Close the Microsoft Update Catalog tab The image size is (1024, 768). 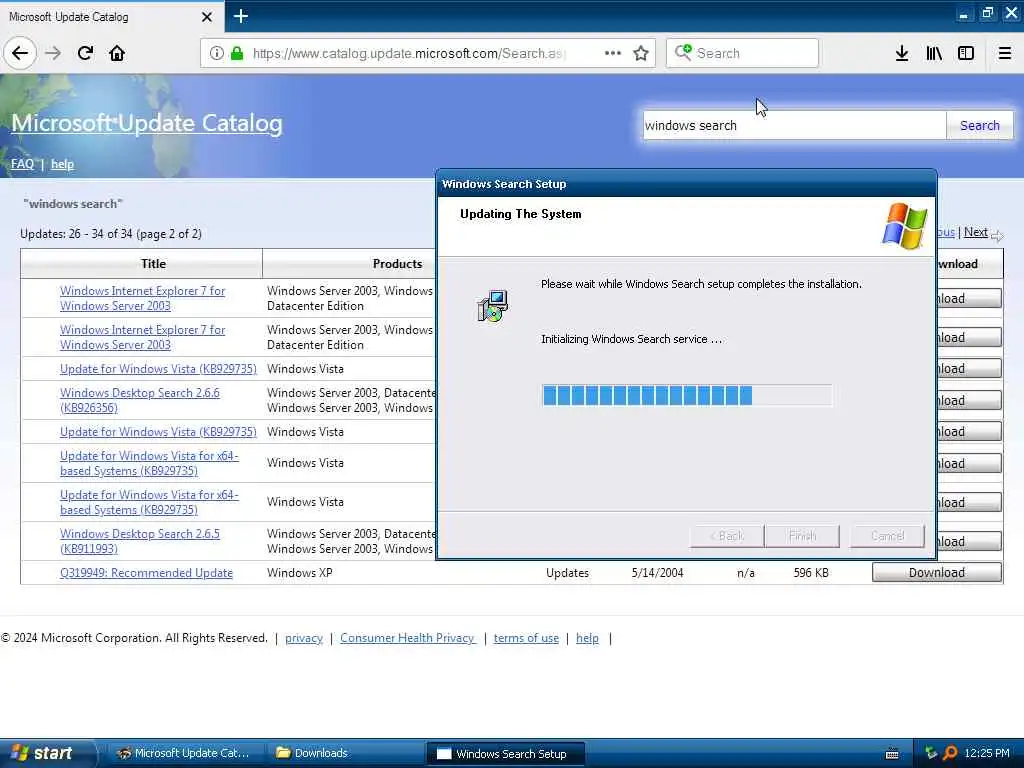(207, 17)
